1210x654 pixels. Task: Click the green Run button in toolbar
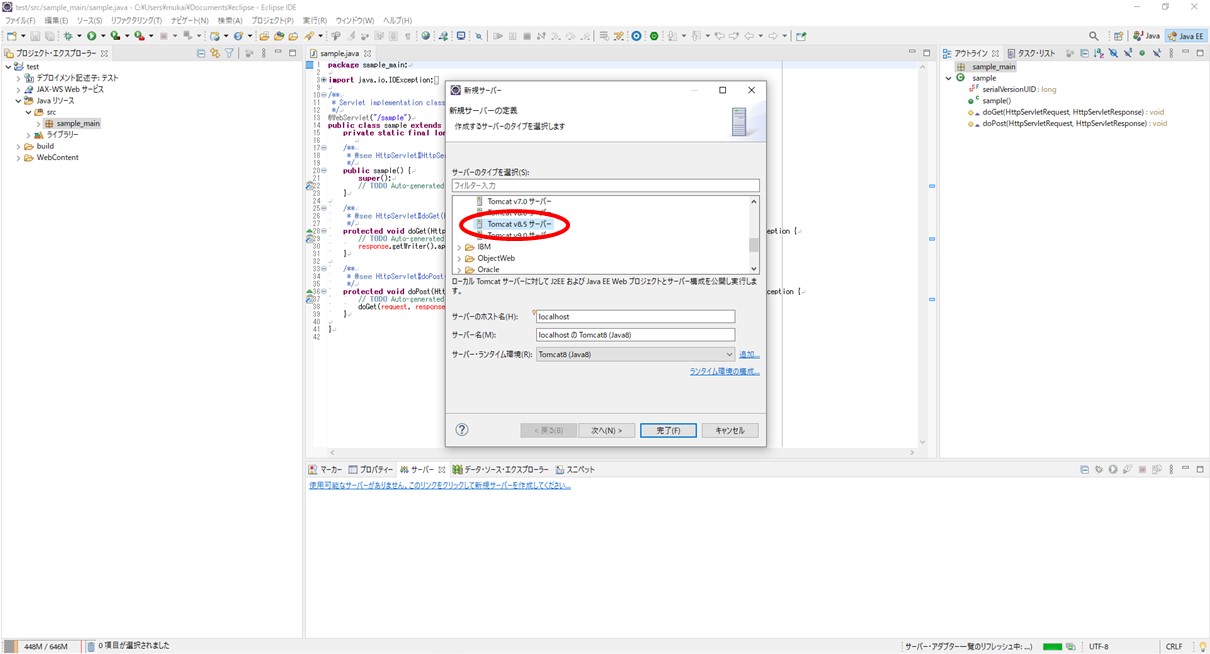[x=91, y=36]
